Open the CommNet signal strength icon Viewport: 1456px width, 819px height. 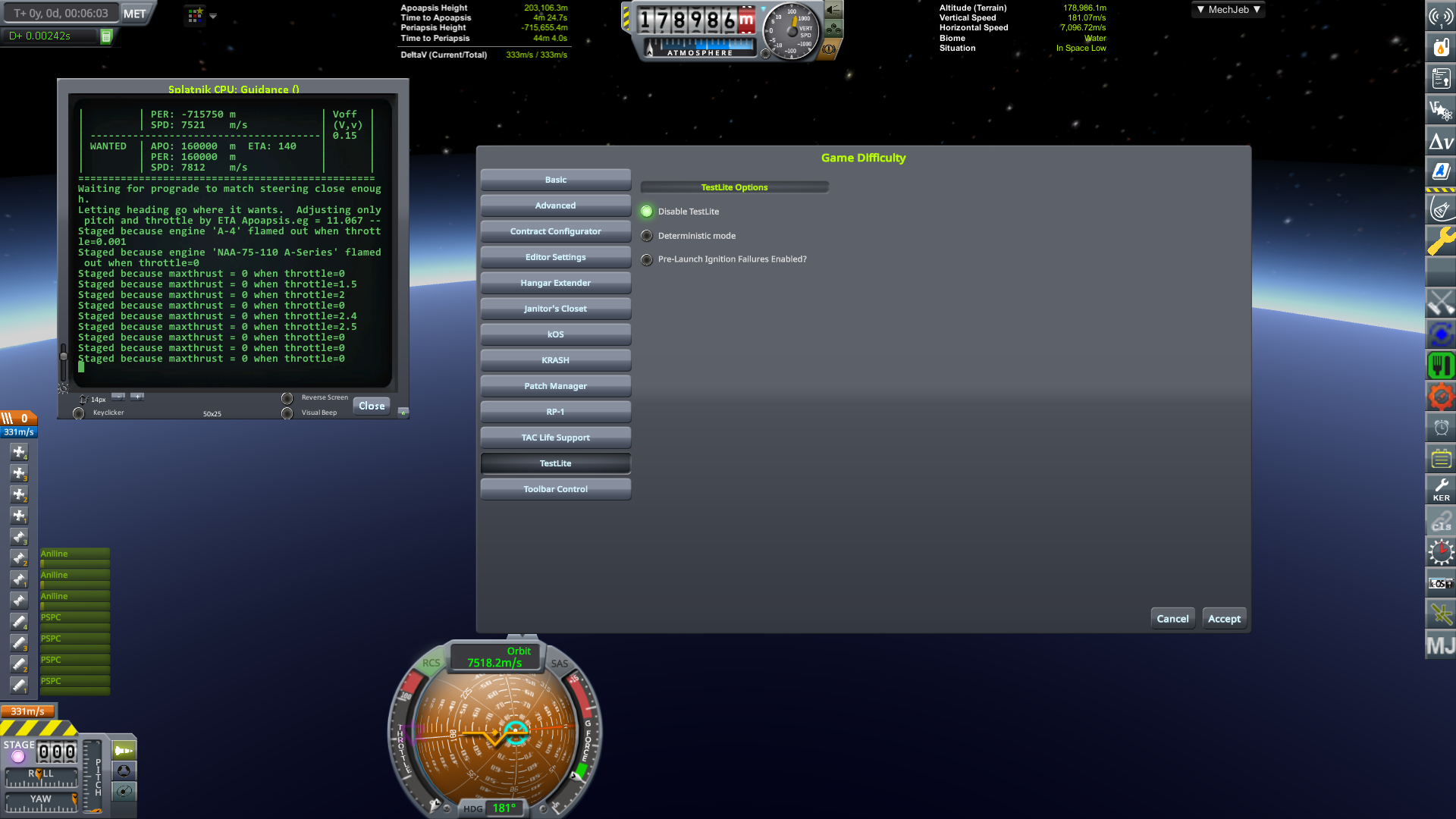[1441, 16]
